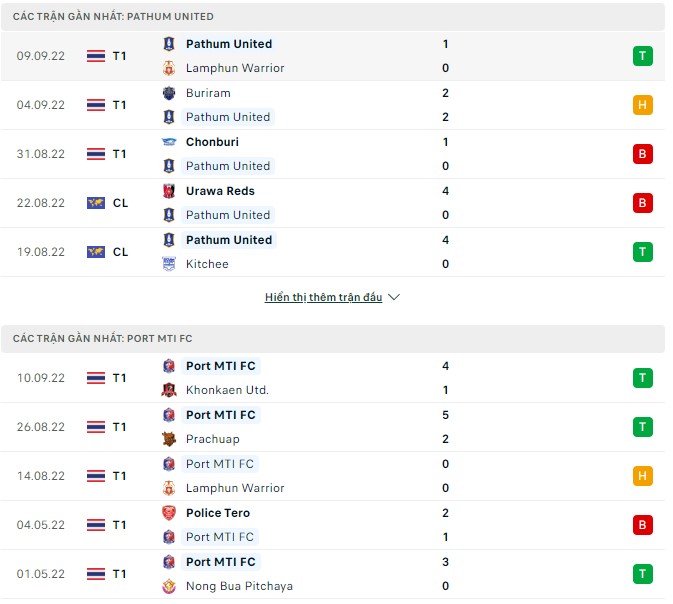This screenshot has width=673, height=604.
Task: Click the Thailand flag T1 label on 04.09.22
Action: [x=107, y=105]
